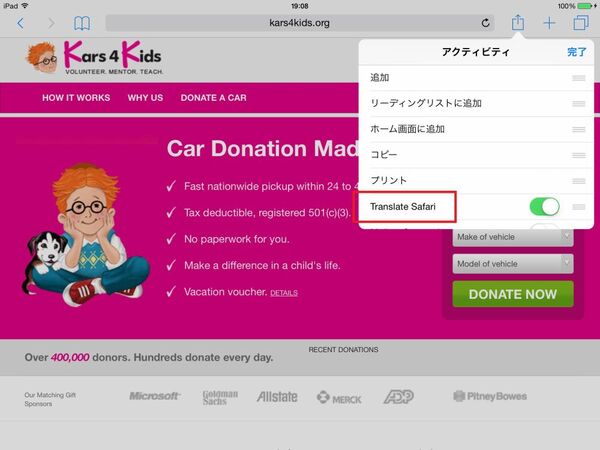Tap the share icon in toolbar
Viewport: 600px width, 450px height.
coord(518,22)
